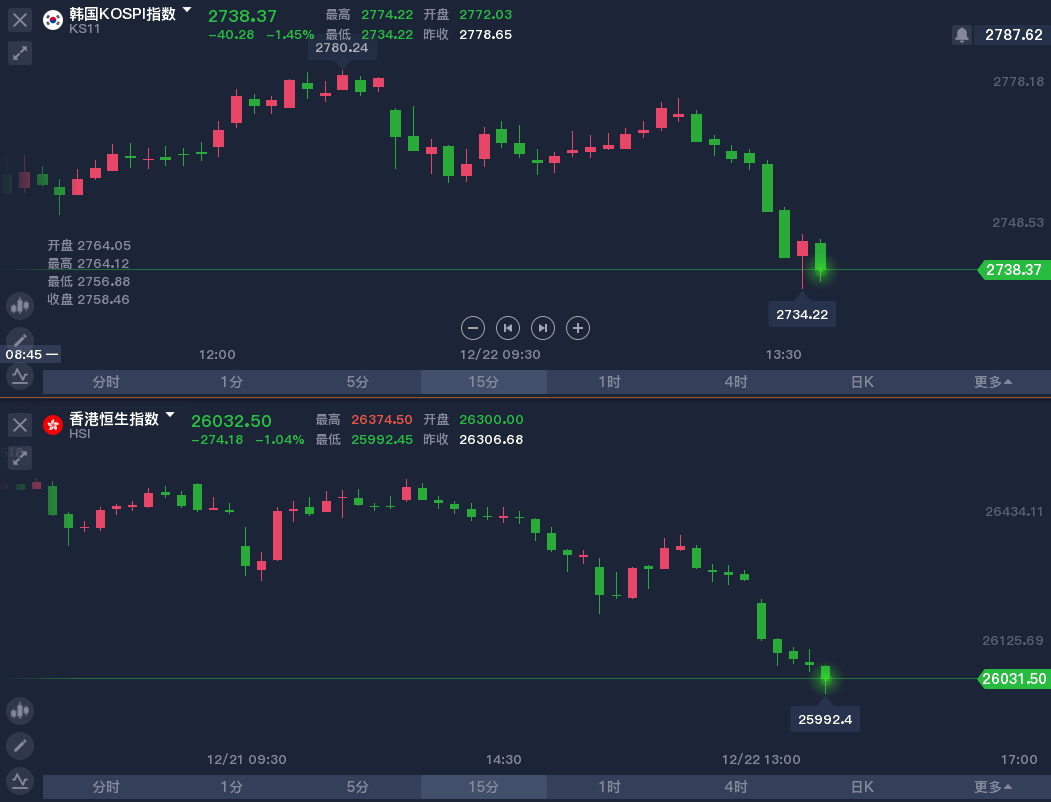Viewport: 1051px width, 802px height.
Task: Expand the Hang Seng chart to fullscreen
Action: pyautogui.click(x=20, y=458)
